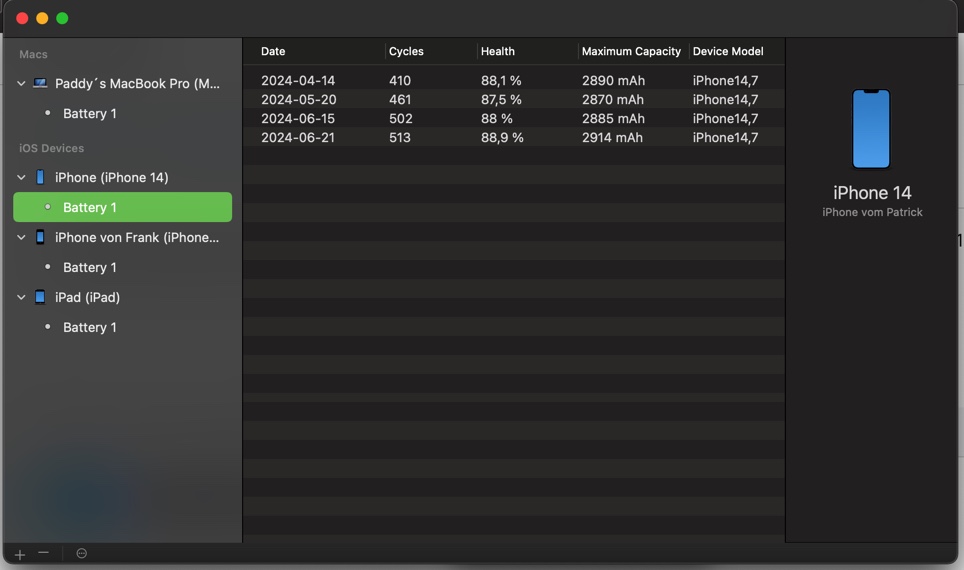
Task: Click the minus button to remove item
Action: tap(44, 553)
